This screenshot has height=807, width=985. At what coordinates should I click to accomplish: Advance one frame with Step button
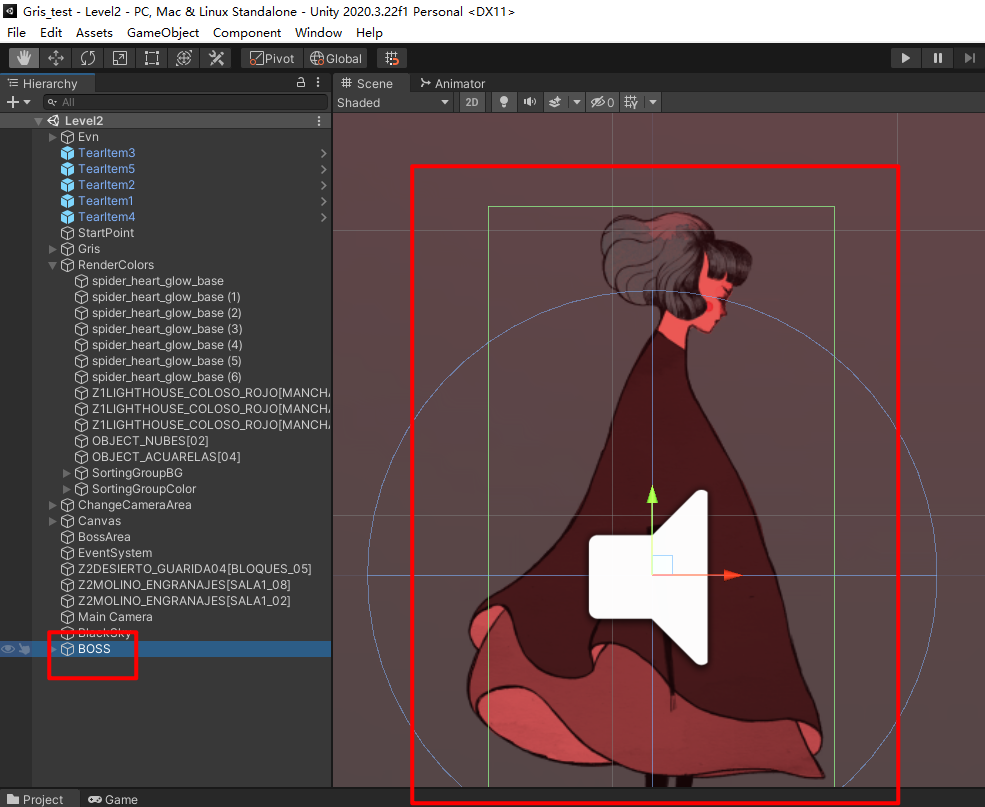coord(969,58)
